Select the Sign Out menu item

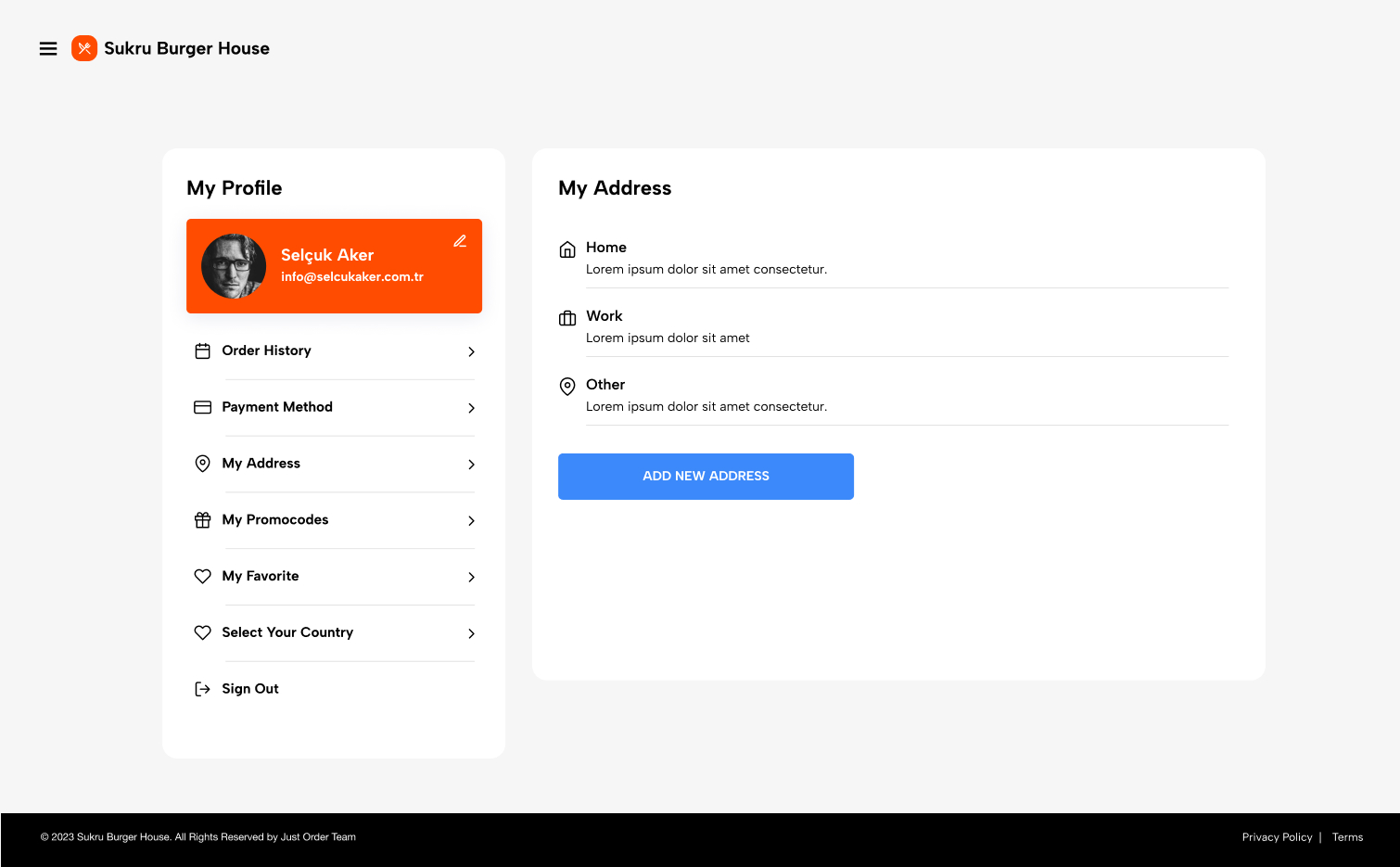coord(250,689)
